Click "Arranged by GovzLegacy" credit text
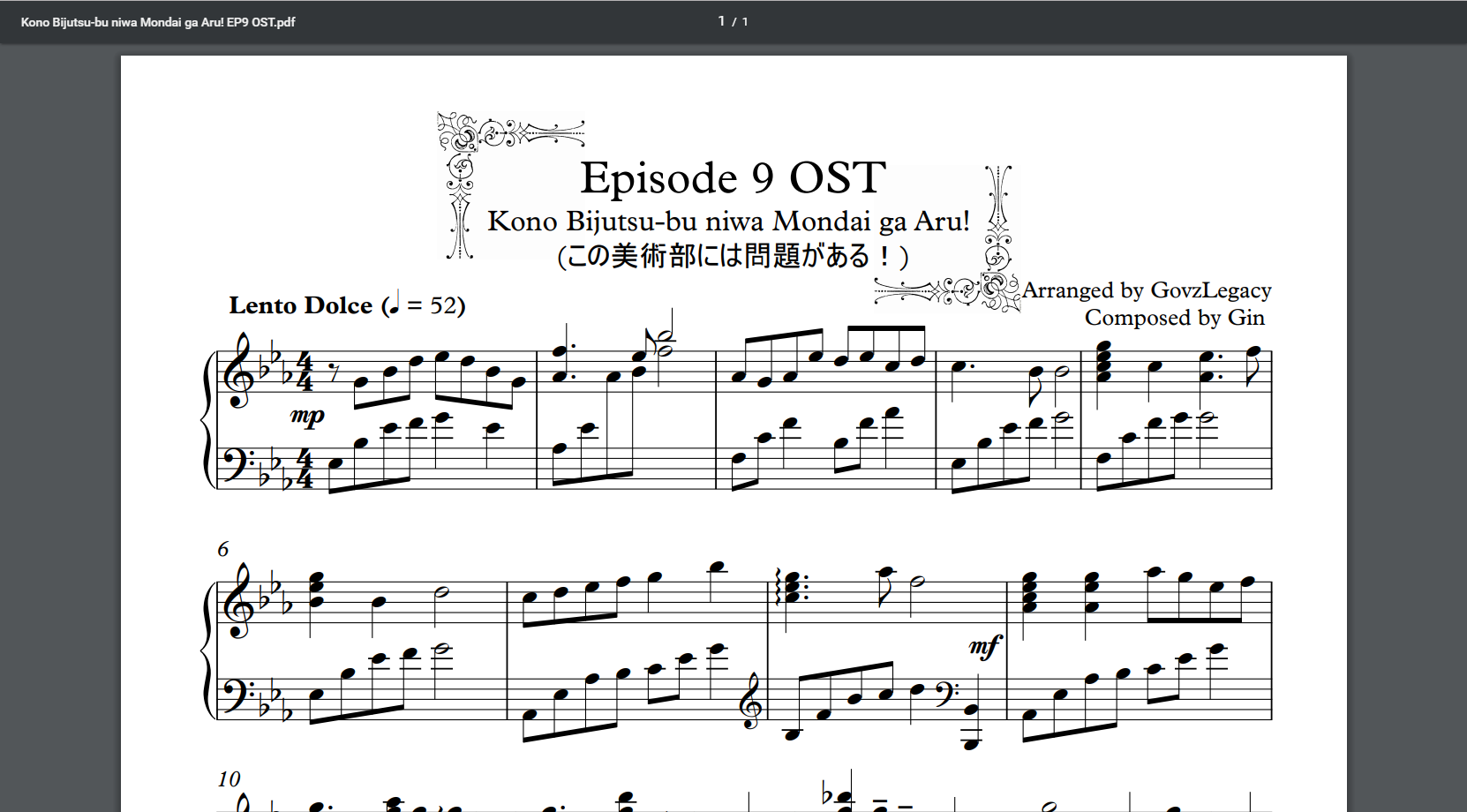The image size is (1467, 812). 1147,290
